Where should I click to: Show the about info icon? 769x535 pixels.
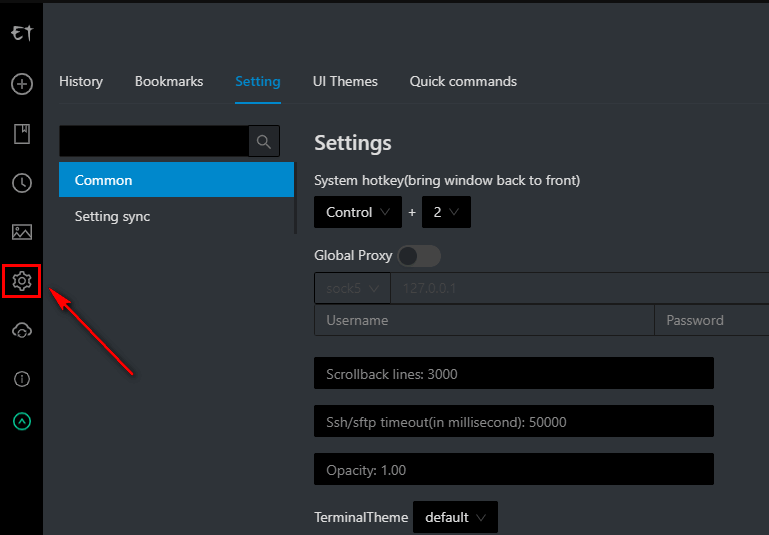(21, 379)
